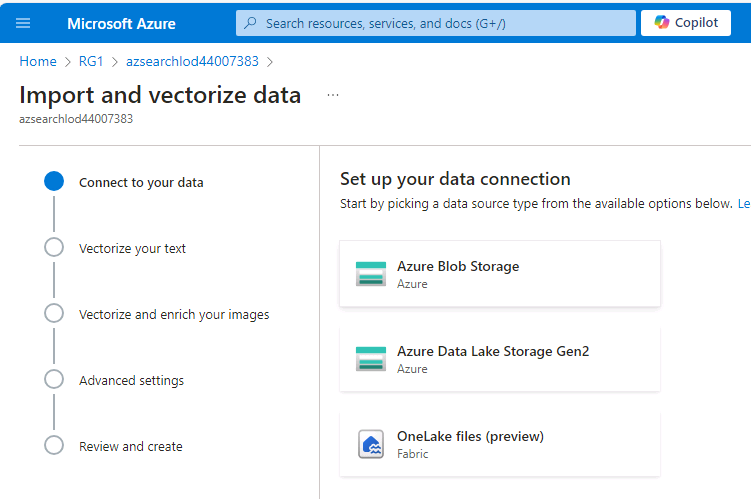751x499 pixels.
Task: Click the azsearchlod44007383 subtitle text
Action: [76, 119]
